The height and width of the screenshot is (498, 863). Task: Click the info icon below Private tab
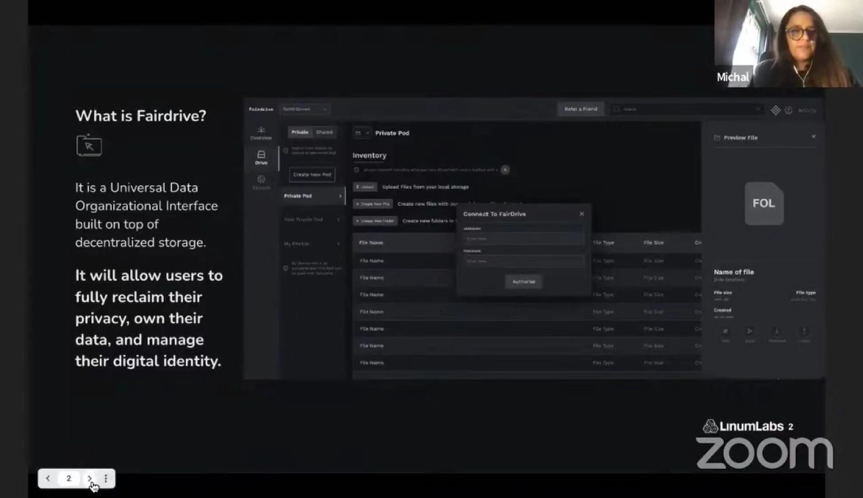(285, 150)
